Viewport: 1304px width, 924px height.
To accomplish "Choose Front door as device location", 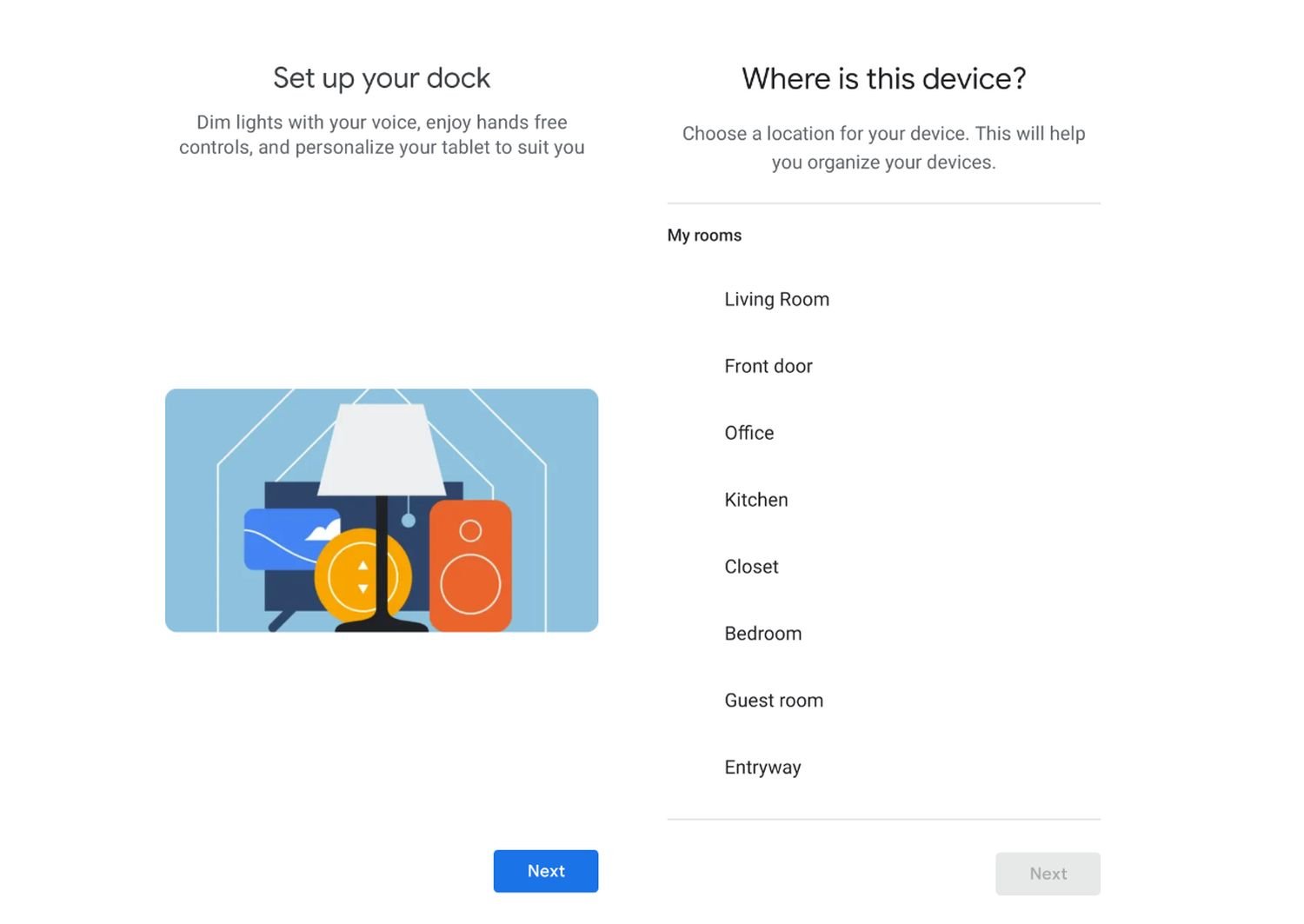I will 768,366.
